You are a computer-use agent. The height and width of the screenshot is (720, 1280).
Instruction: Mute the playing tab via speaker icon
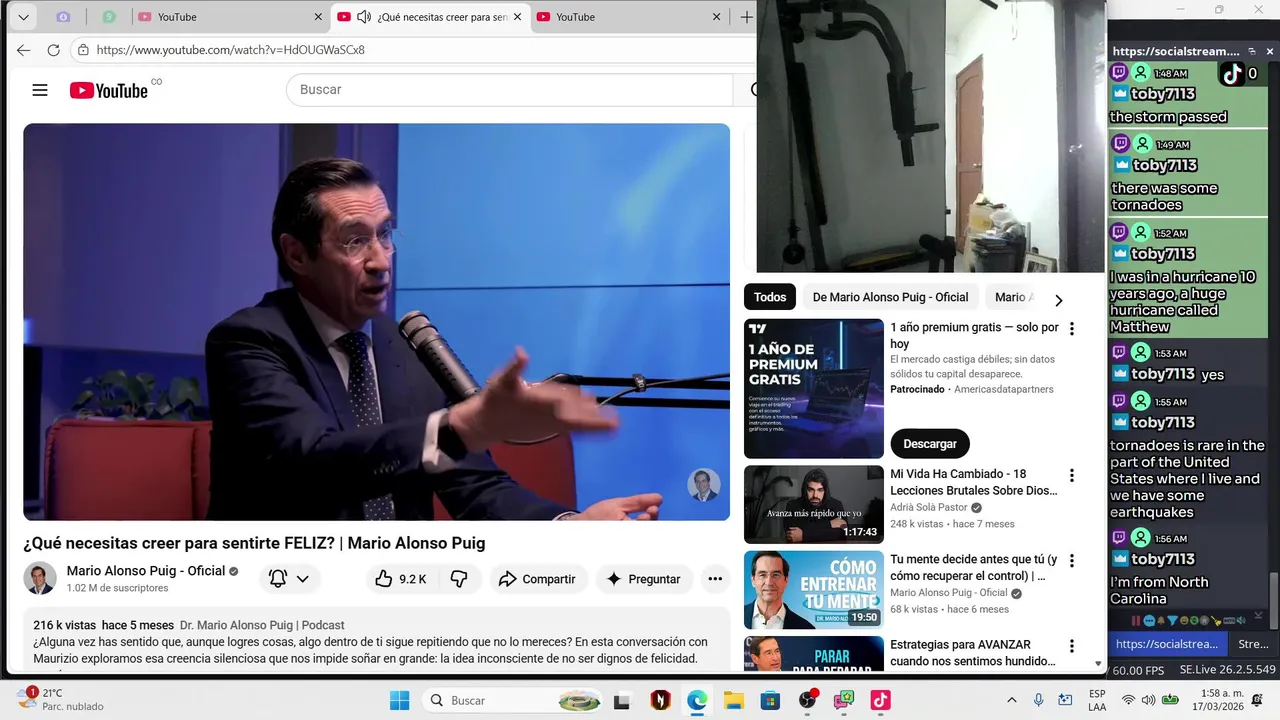364,17
